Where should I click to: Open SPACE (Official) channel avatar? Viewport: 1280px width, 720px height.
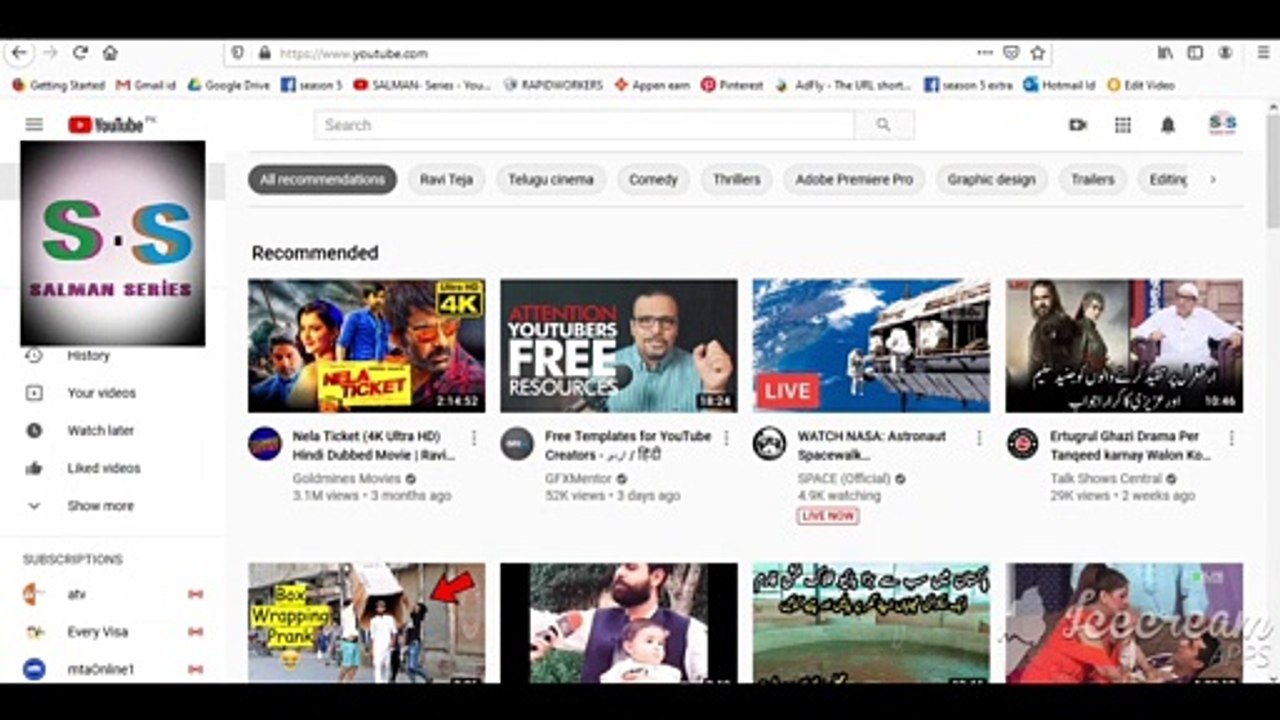click(x=769, y=443)
